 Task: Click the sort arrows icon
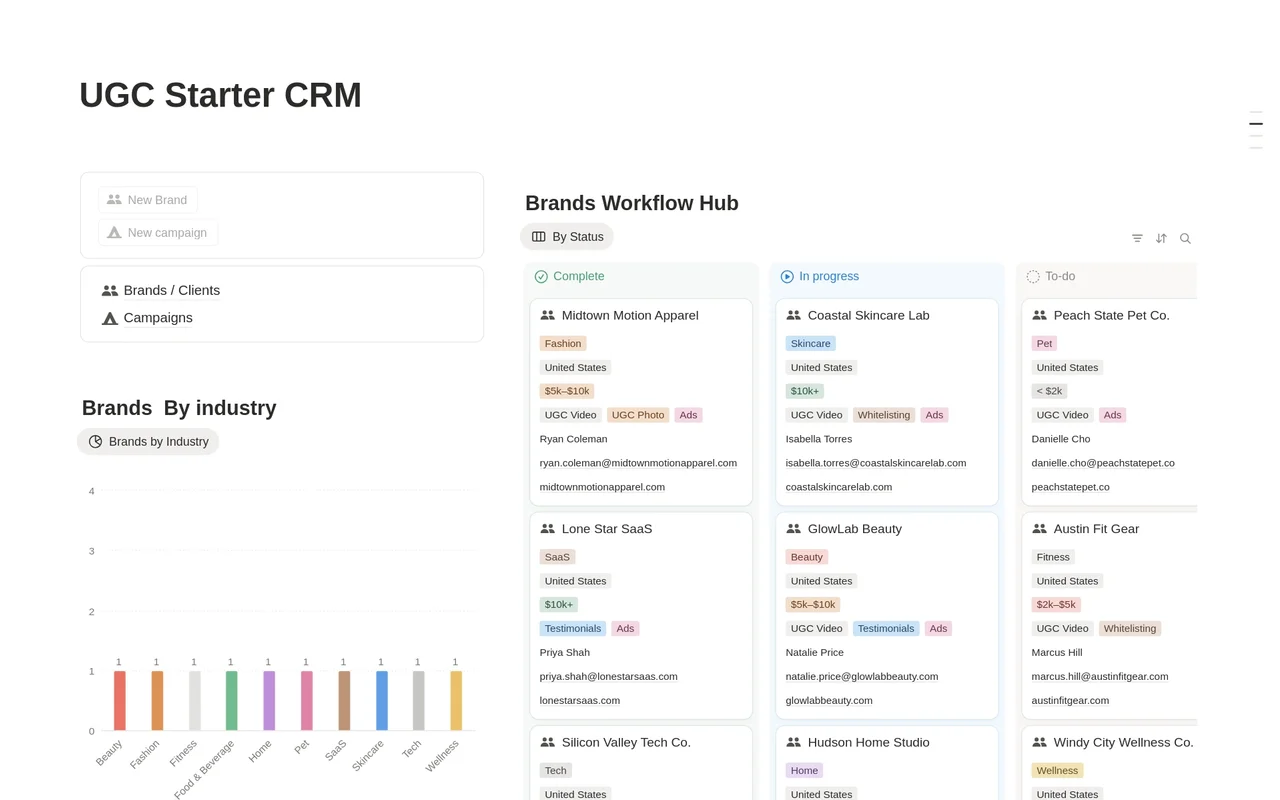[1161, 238]
